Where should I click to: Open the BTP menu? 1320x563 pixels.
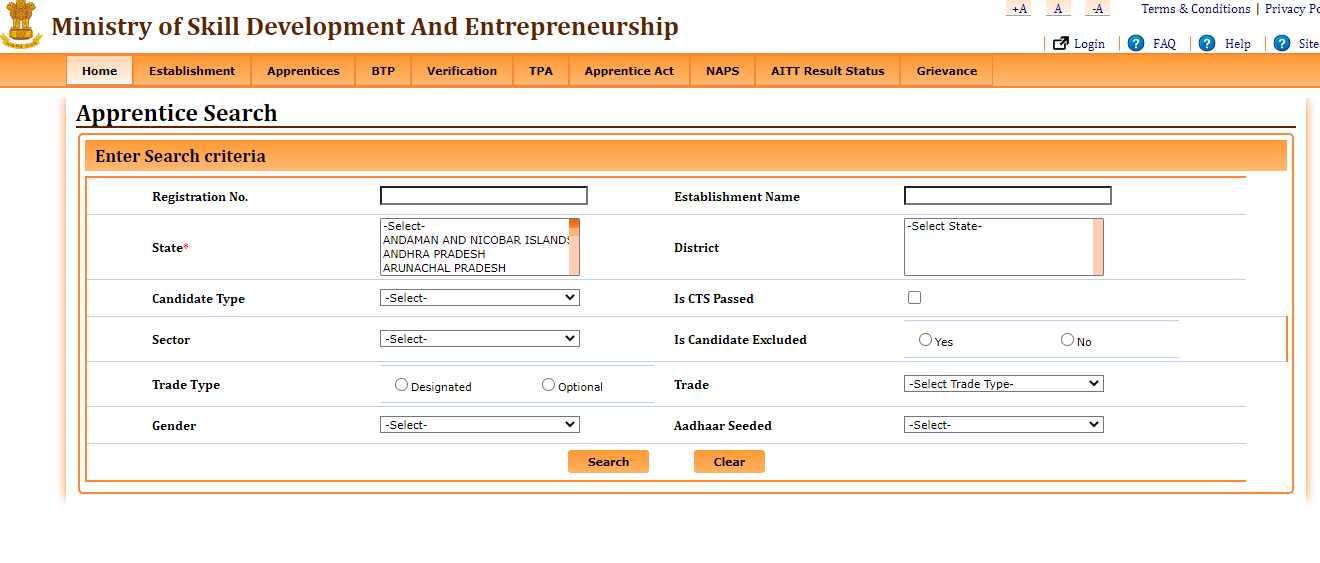click(383, 71)
